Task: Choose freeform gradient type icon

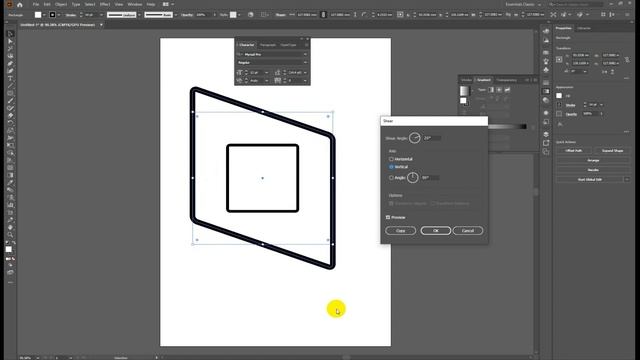Action: tap(507, 90)
